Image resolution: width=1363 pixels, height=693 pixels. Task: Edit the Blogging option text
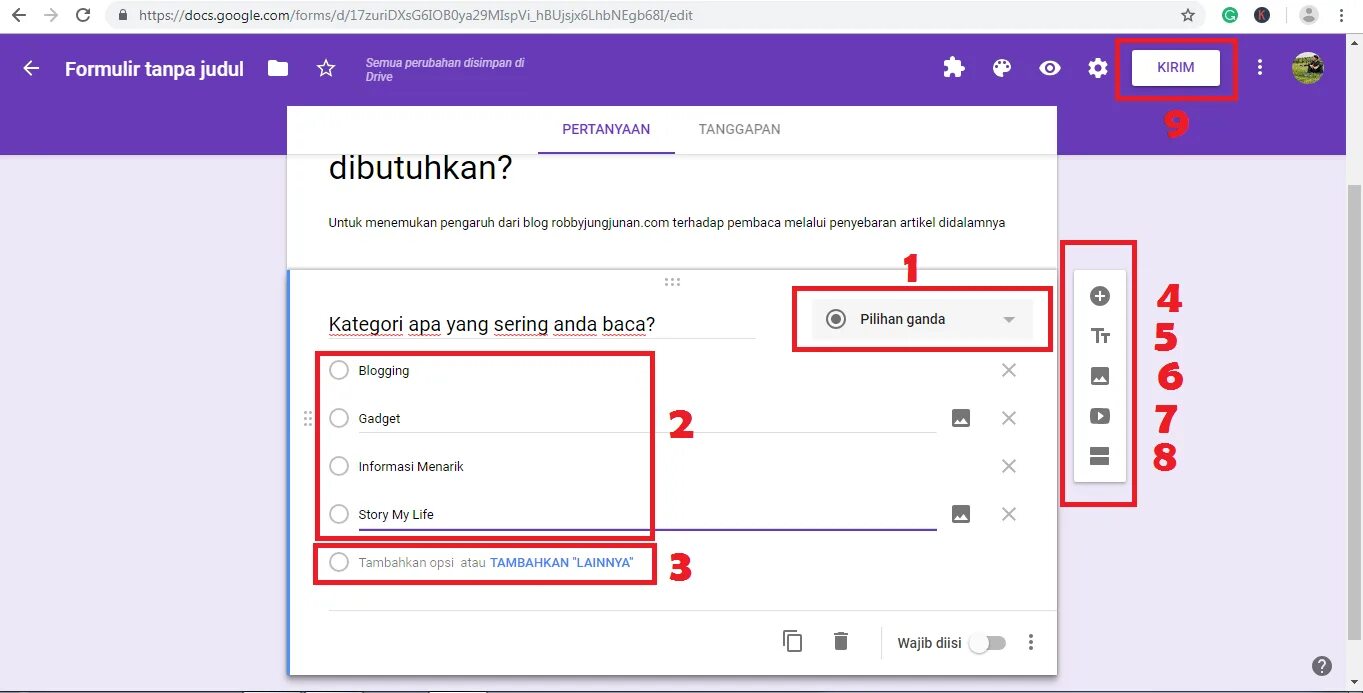point(384,371)
